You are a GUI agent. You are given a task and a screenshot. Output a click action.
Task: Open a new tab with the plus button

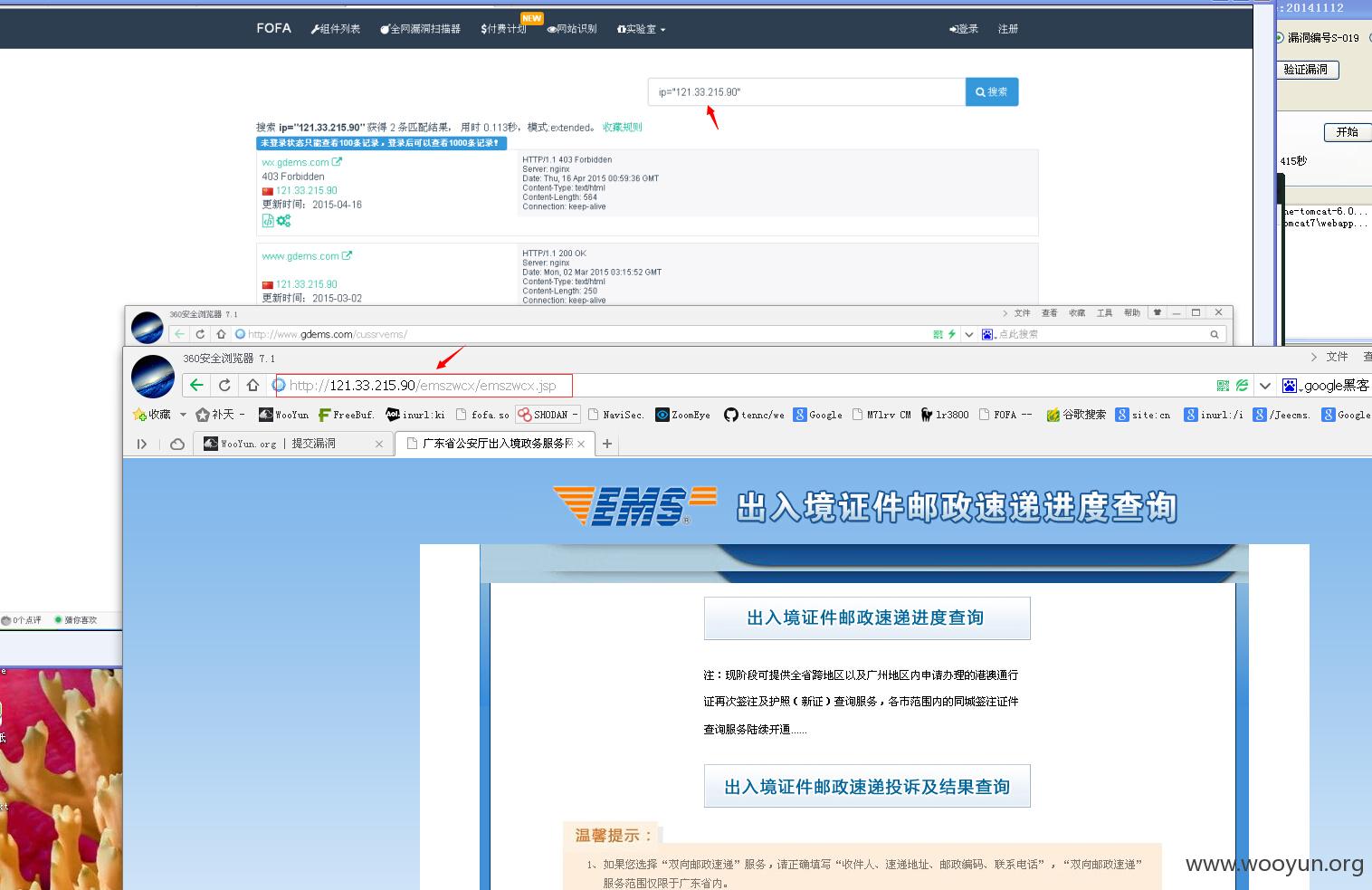point(607,444)
